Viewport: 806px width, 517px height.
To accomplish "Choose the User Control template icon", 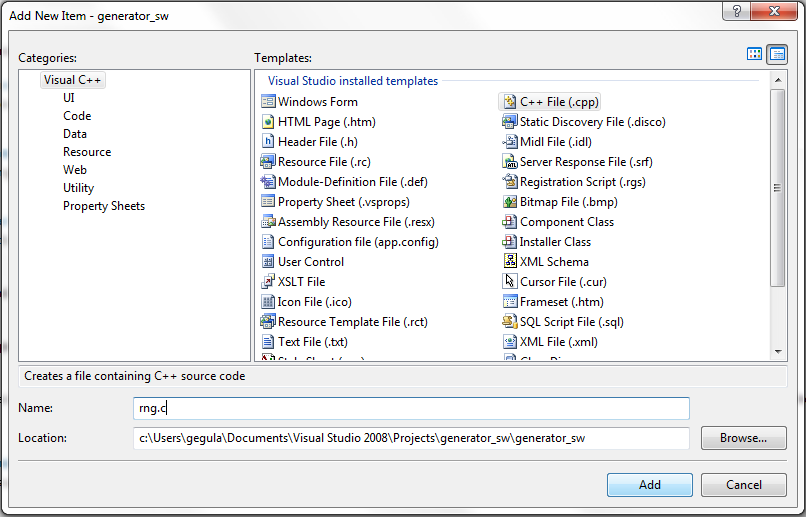I will pos(268,262).
